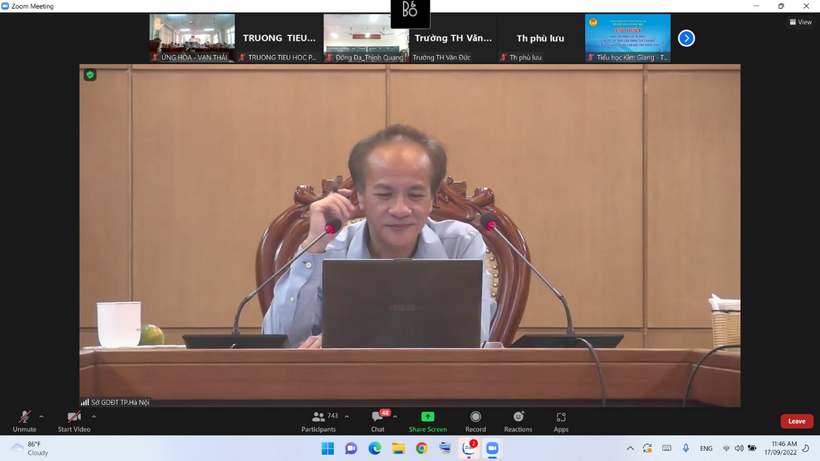Show next participants with blue arrow
Viewport: 820px width, 461px height.
686,38
